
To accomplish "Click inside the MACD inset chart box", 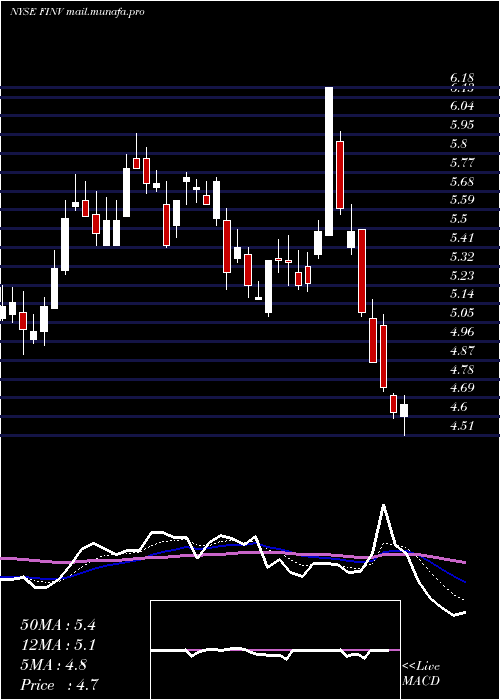I will pos(275,650).
